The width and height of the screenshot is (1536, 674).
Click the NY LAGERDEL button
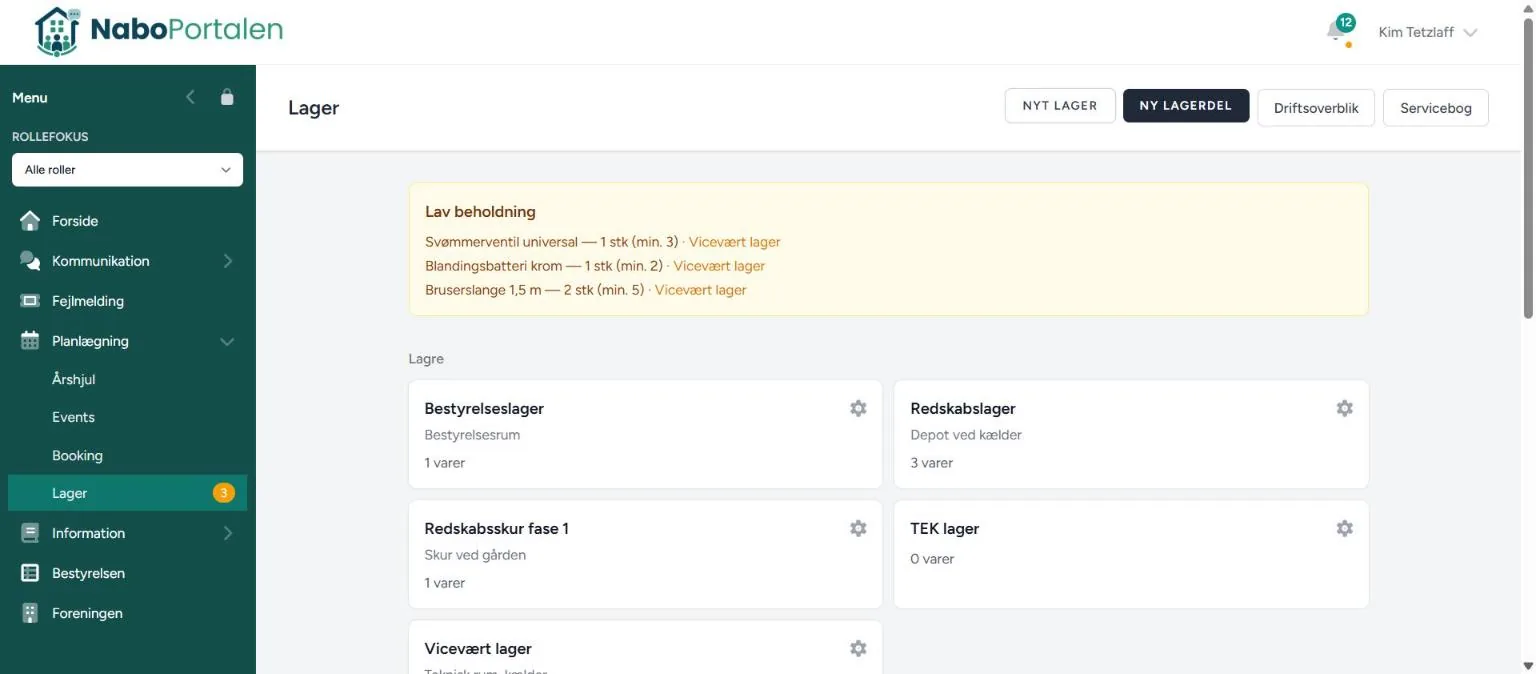point(1186,106)
